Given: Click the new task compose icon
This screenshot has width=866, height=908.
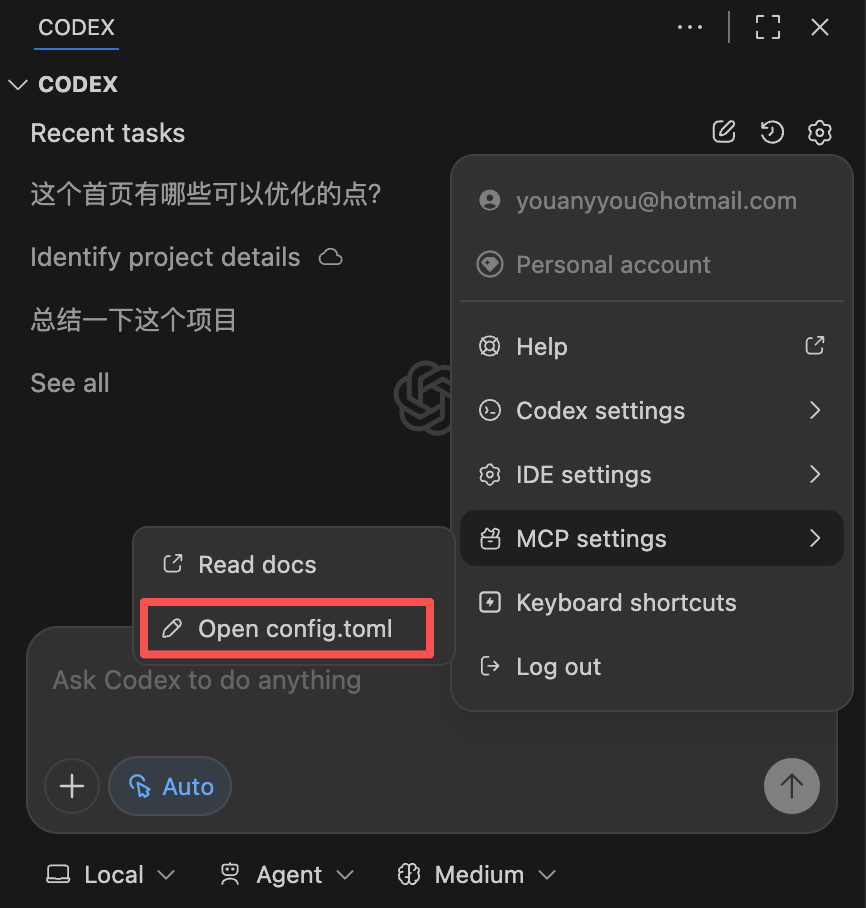Looking at the screenshot, I should coord(724,132).
